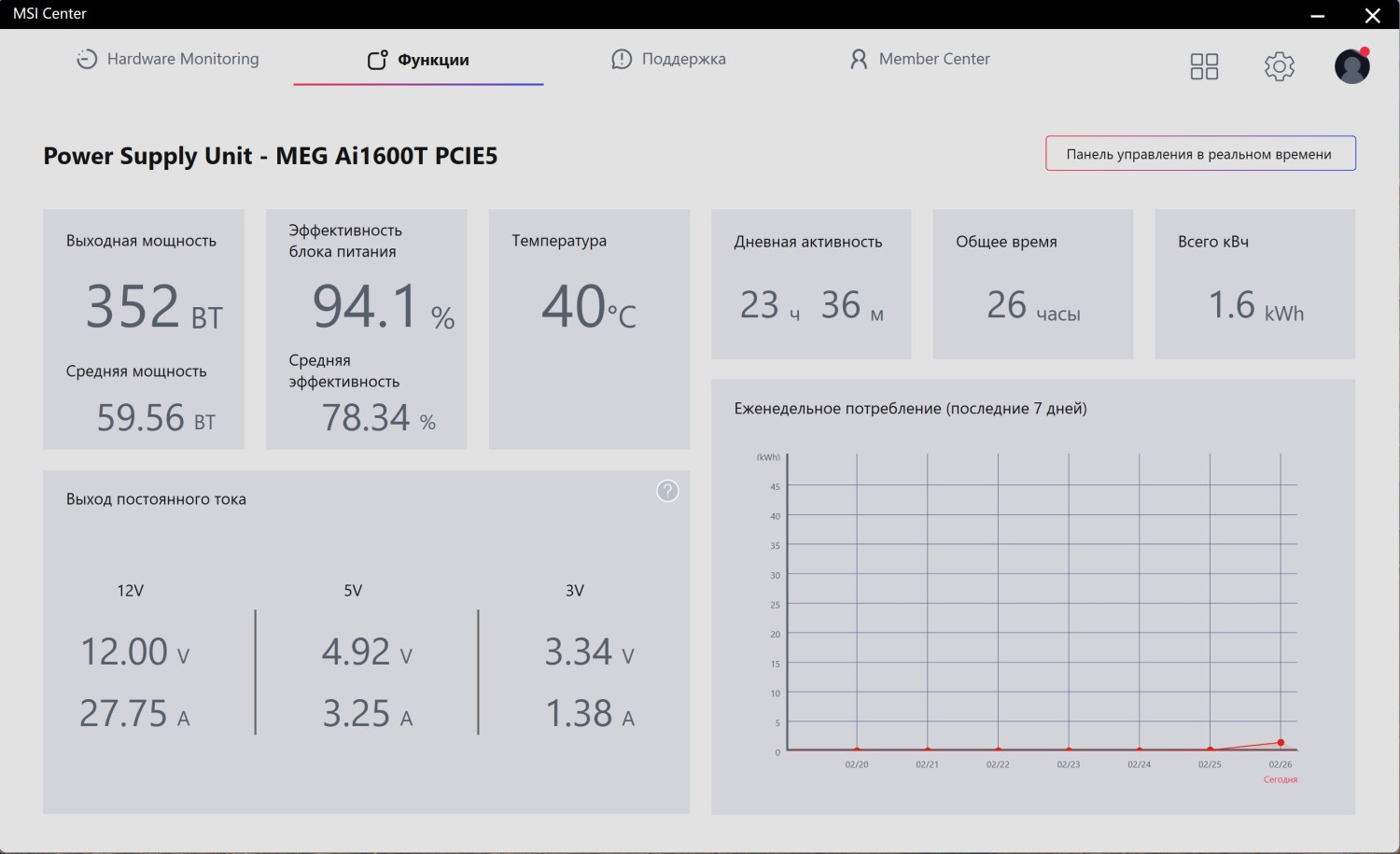Click the 02/23 date label on chart
Viewport: 1400px width, 854px height.
point(1069,764)
